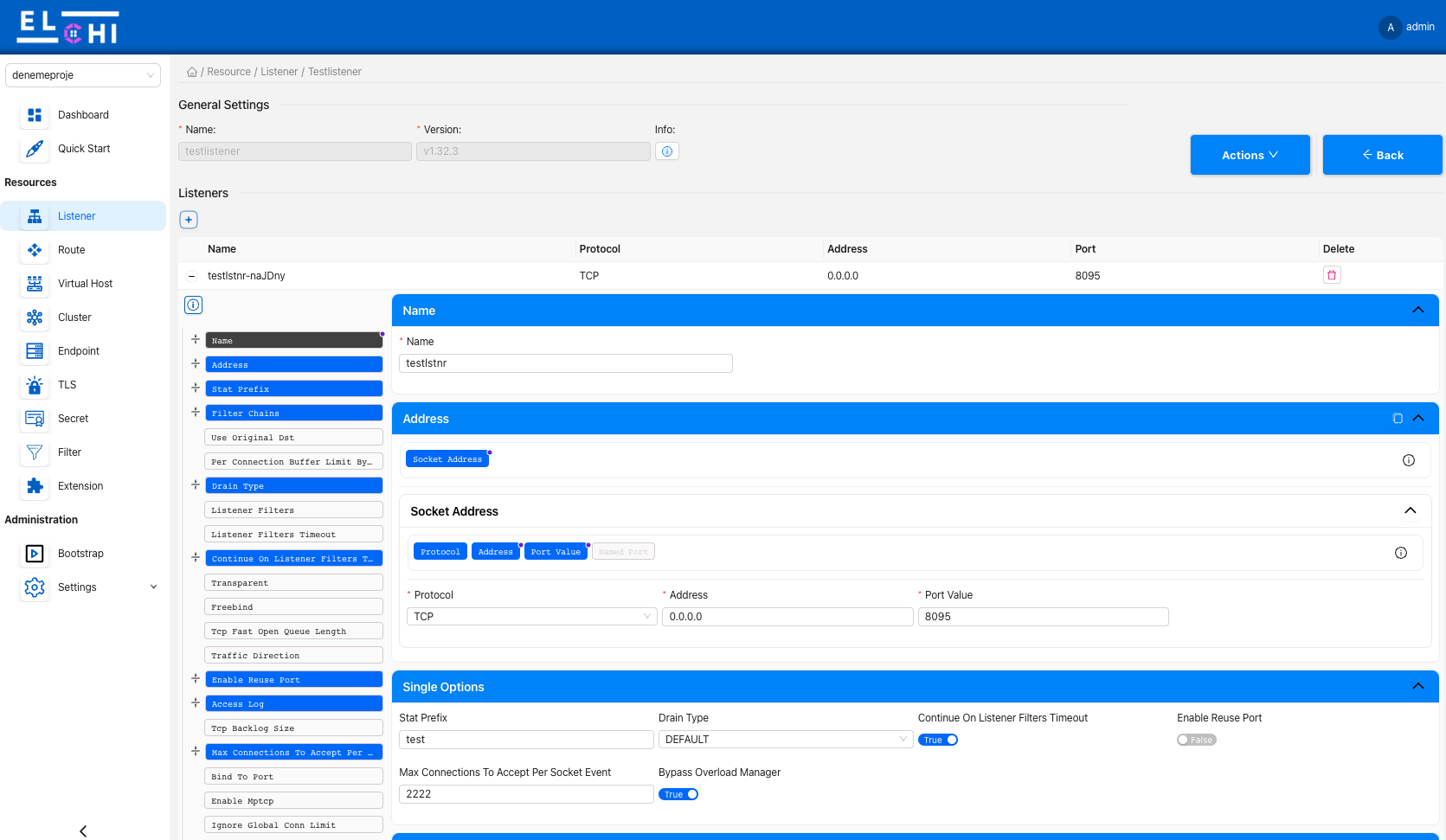Open the Drain Type DEFAULT dropdown
1446x840 pixels.
pos(786,740)
